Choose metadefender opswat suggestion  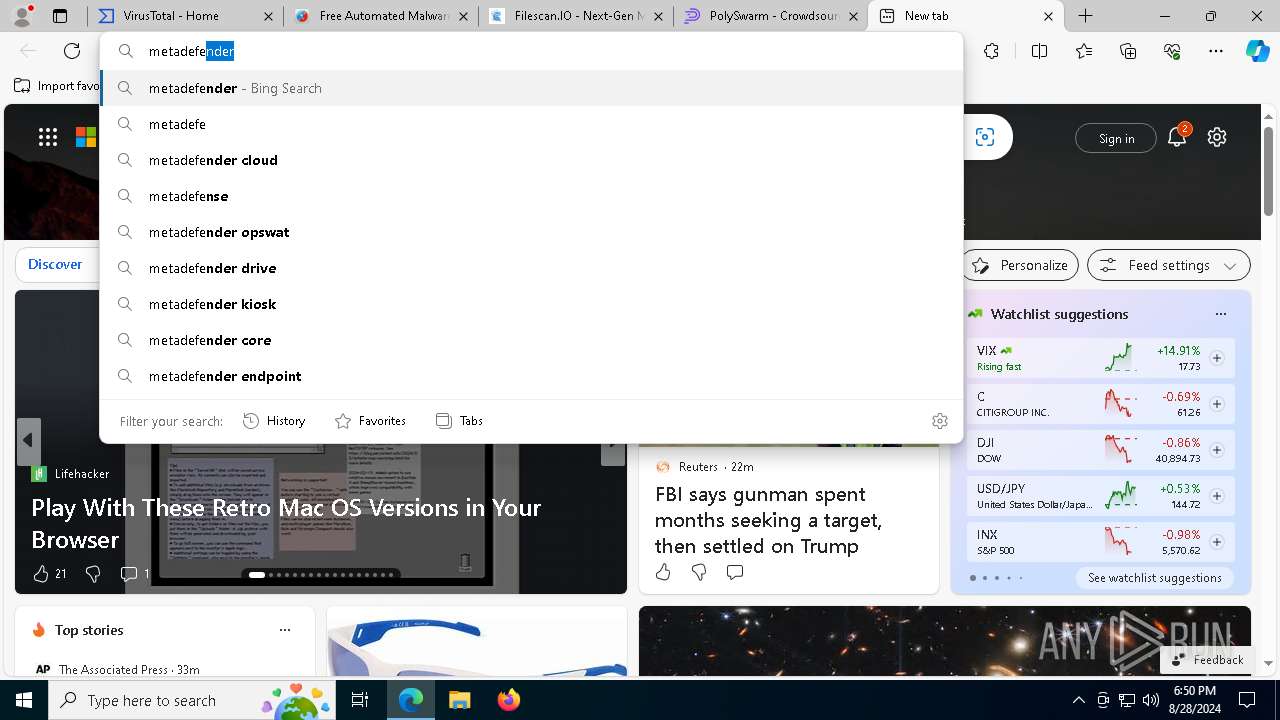click(532, 232)
